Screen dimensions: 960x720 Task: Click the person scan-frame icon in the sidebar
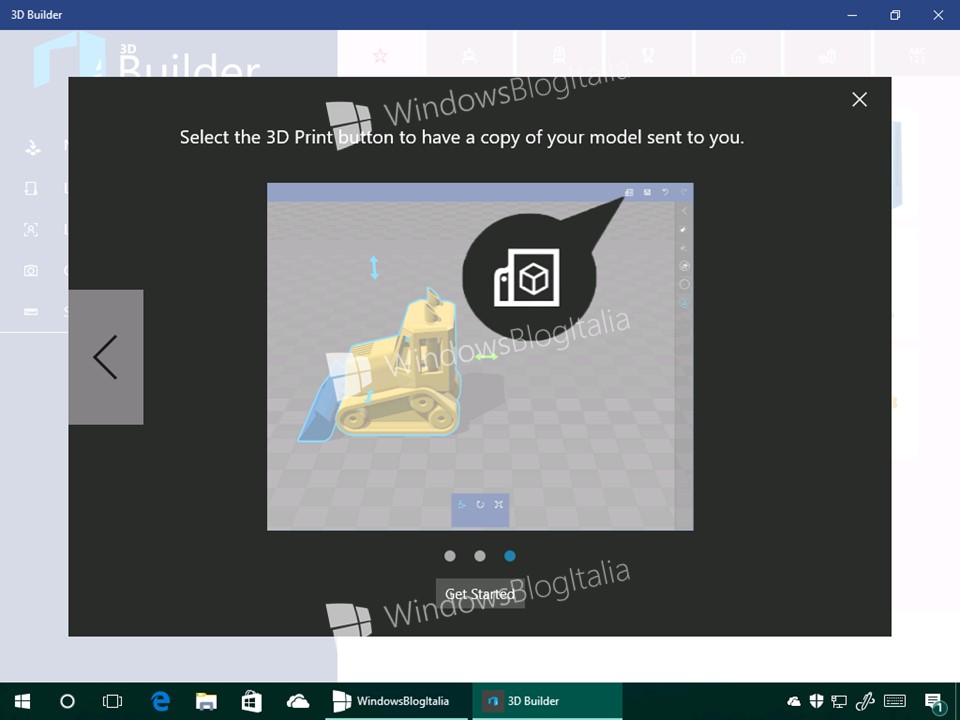[x=31, y=230]
